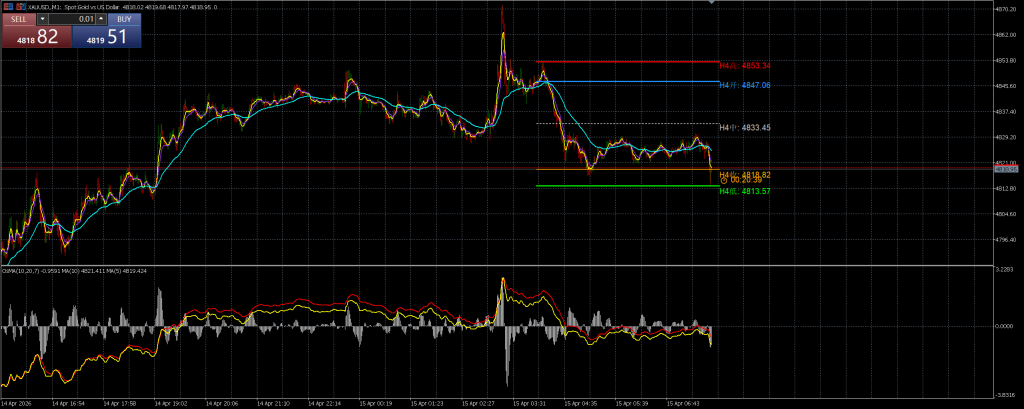Click the BUY button

pyautogui.click(x=123, y=19)
